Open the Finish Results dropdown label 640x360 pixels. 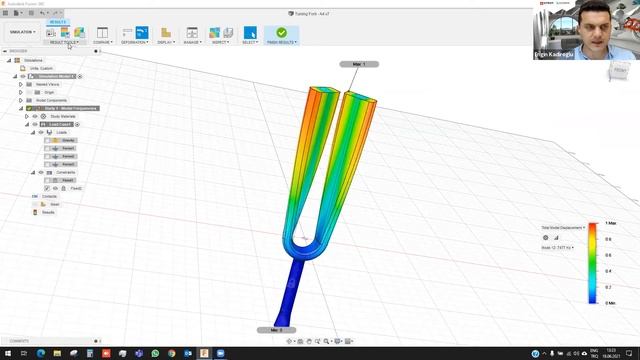pyautogui.click(x=282, y=42)
